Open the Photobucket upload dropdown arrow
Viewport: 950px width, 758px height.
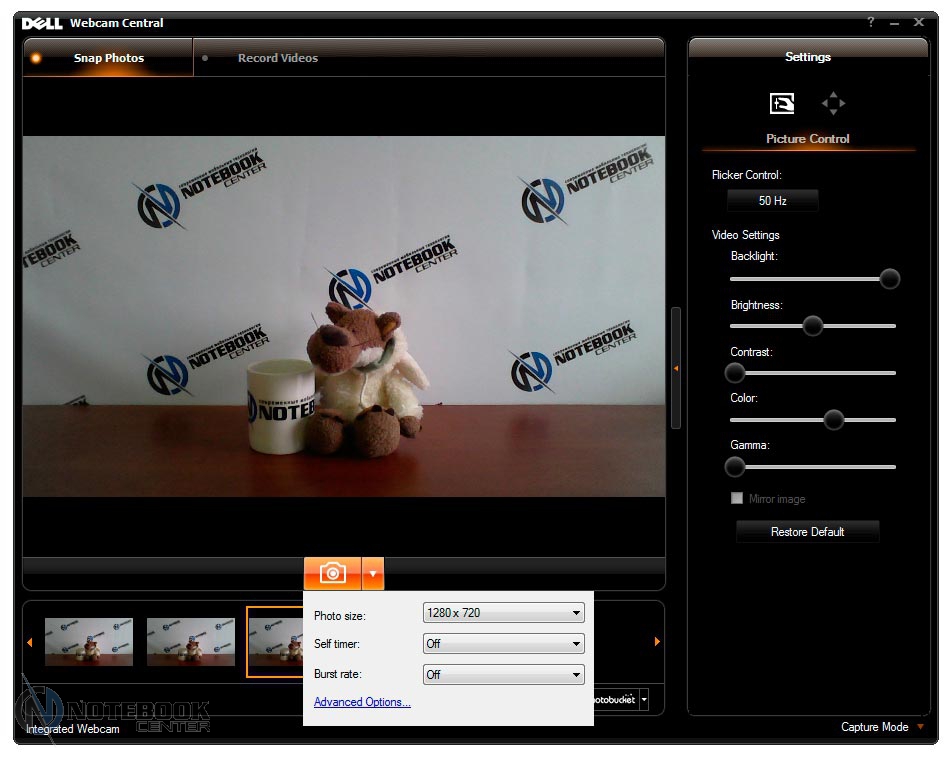click(x=644, y=699)
